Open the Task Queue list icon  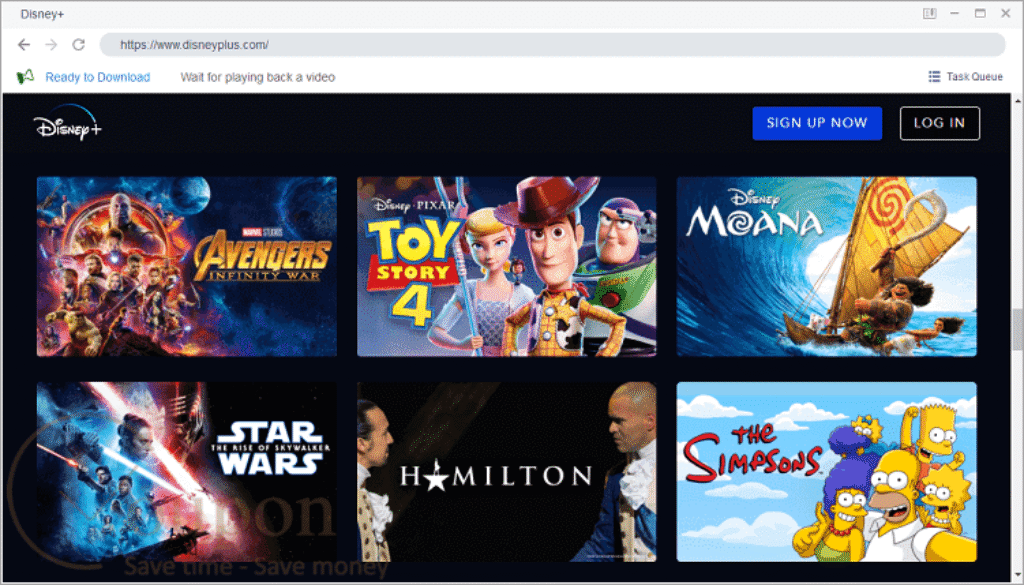(935, 76)
